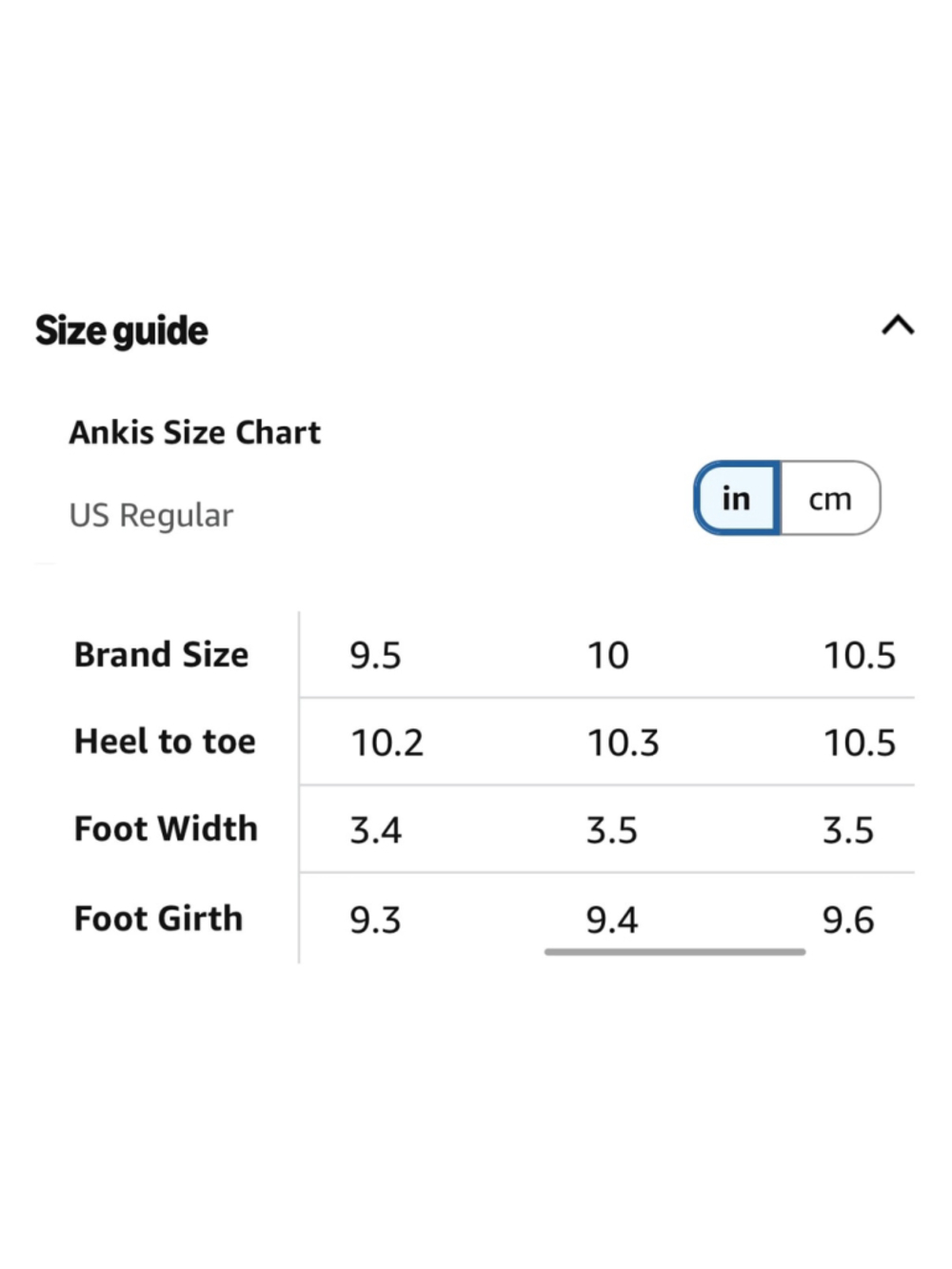The height and width of the screenshot is (1269, 952).
Task: Click the Ankis Size Chart title
Action: coord(194,432)
